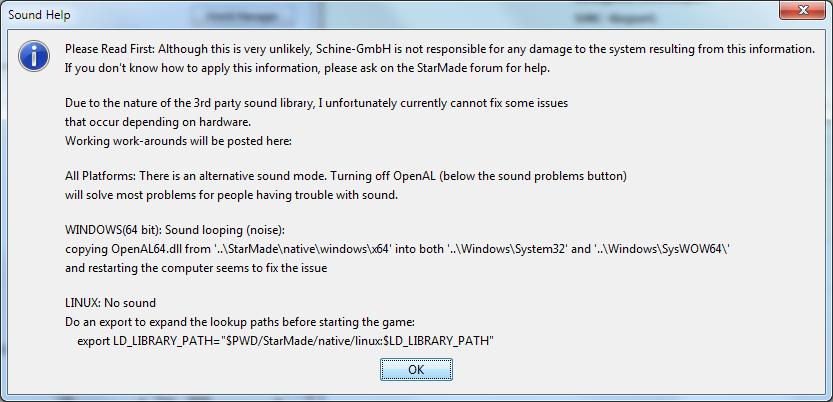833x402 pixels.
Task: Click the export LD_LIBRARY_PATH command text
Action: point(286,341)
